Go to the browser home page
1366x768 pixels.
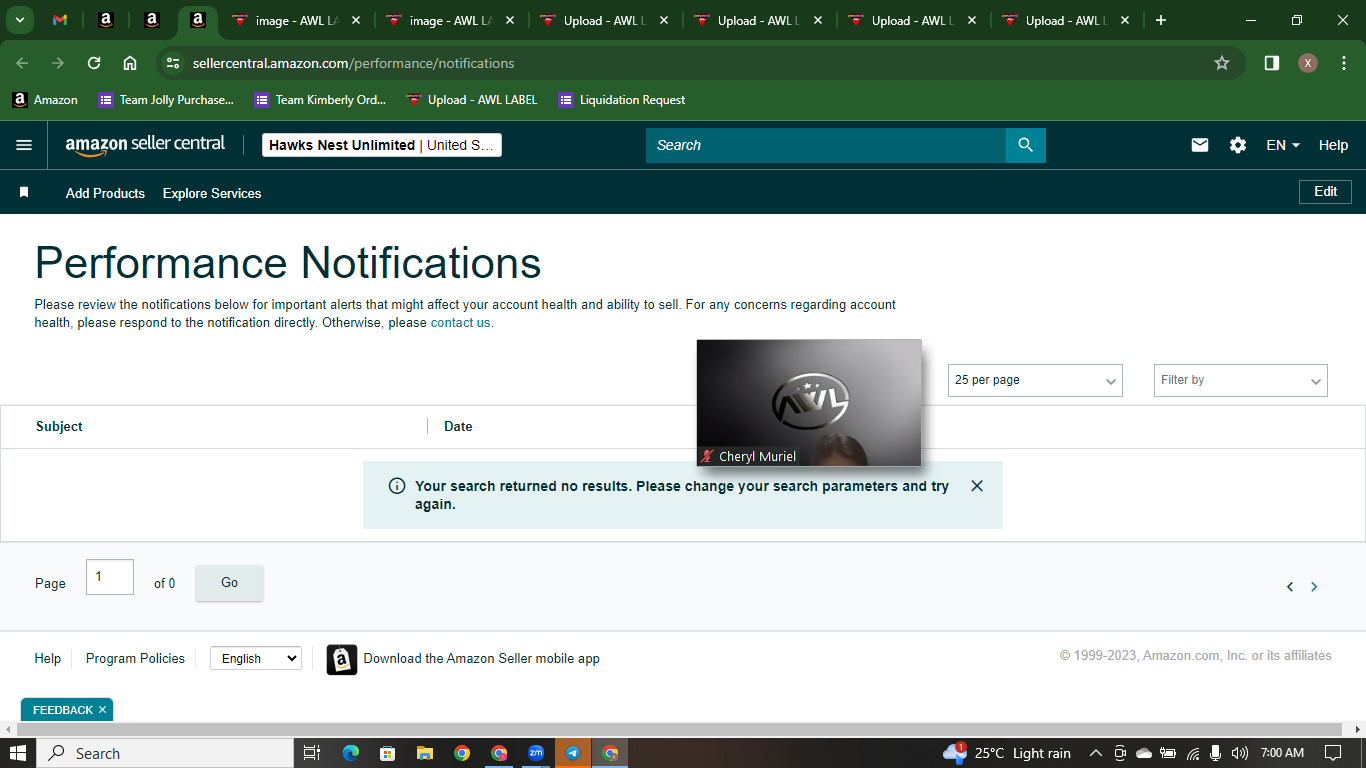[130, 63]
